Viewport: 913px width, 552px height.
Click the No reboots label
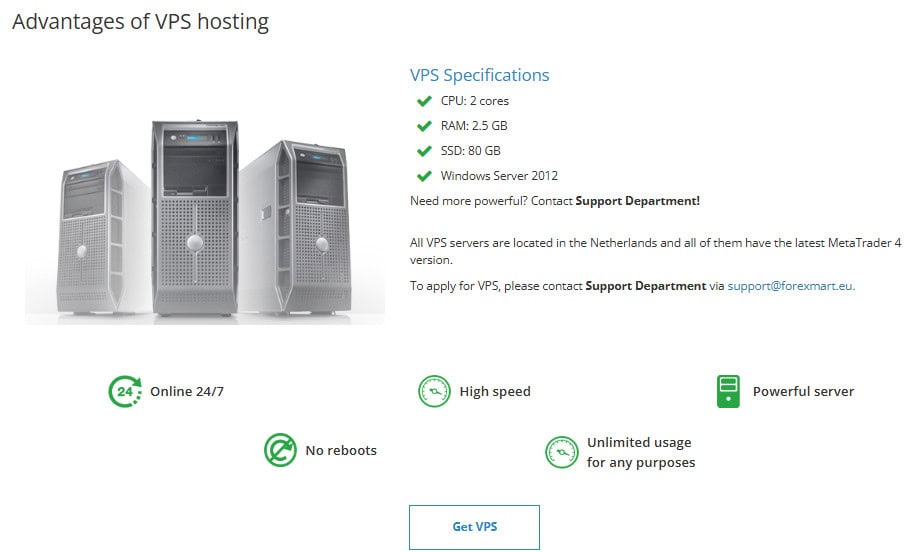tap(341, 450)
